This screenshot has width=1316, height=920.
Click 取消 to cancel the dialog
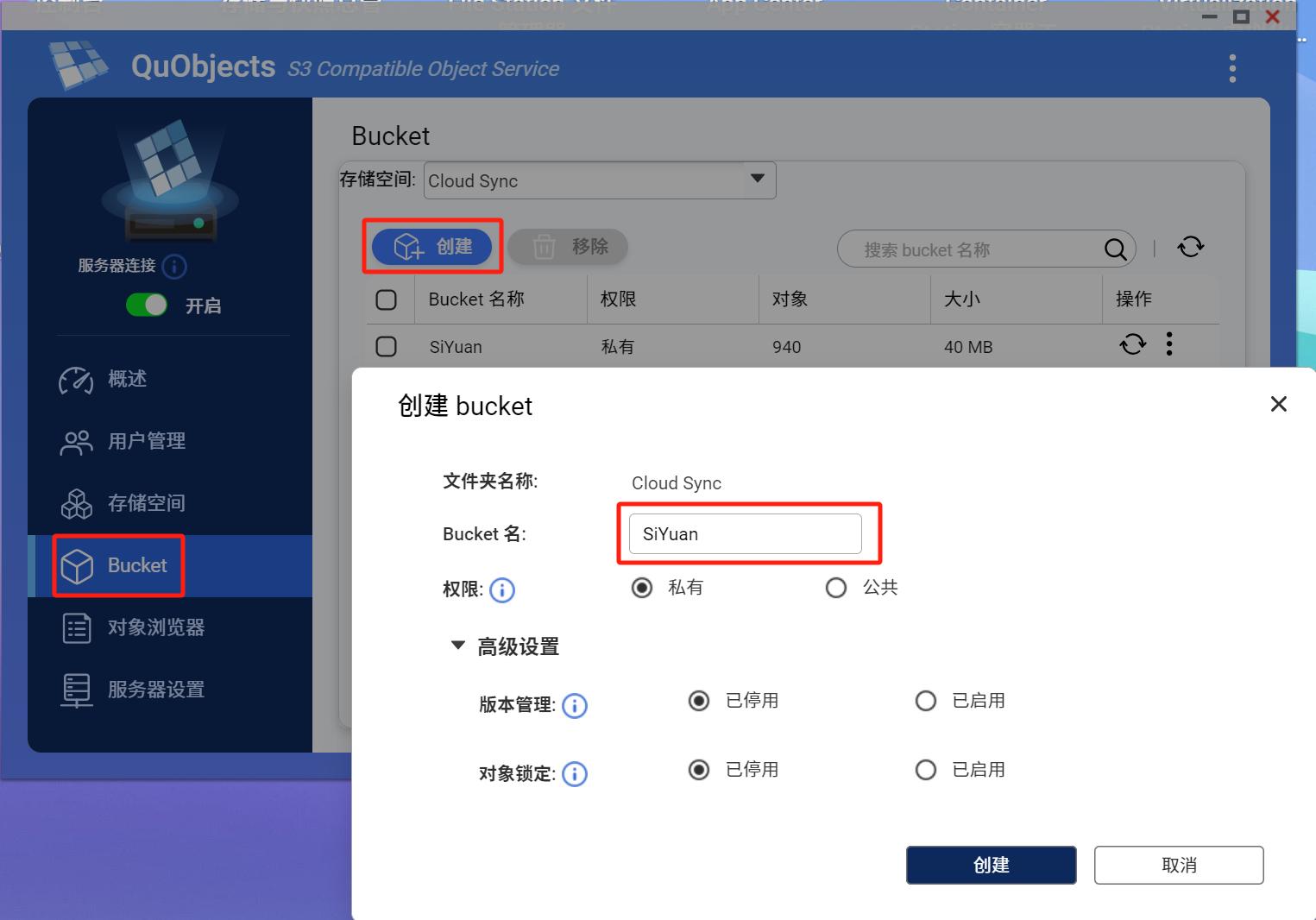[1179, 865]
